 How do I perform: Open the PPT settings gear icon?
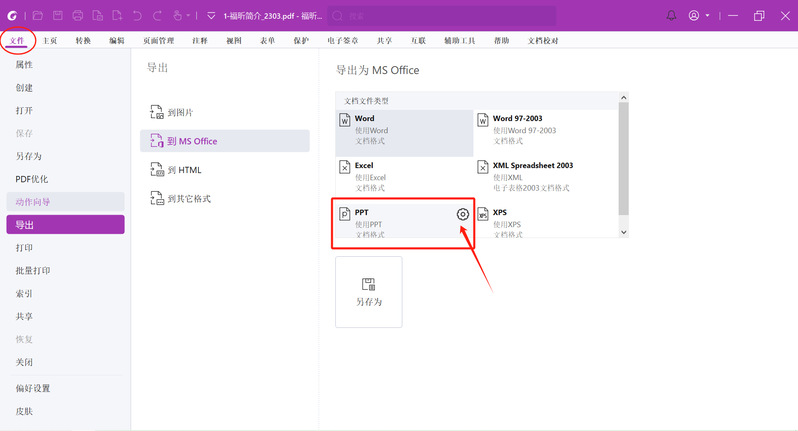coord(463,214)
